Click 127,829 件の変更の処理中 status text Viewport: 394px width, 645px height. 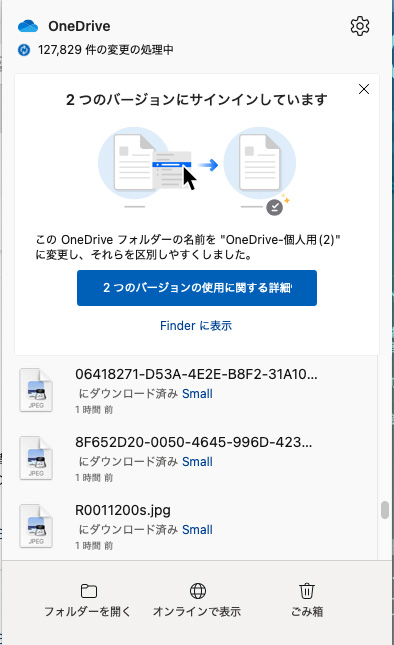(x=106, y=50)
